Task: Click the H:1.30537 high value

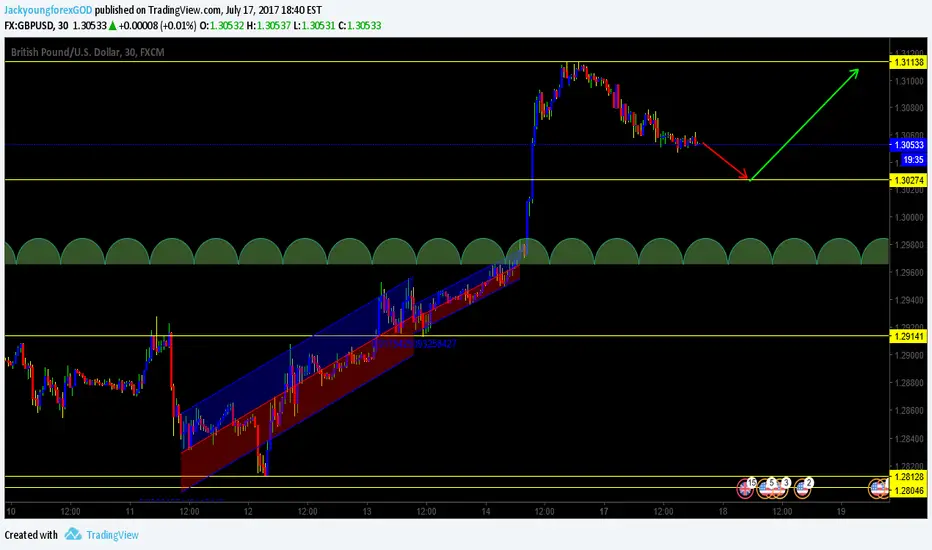Action: point(269,26)
